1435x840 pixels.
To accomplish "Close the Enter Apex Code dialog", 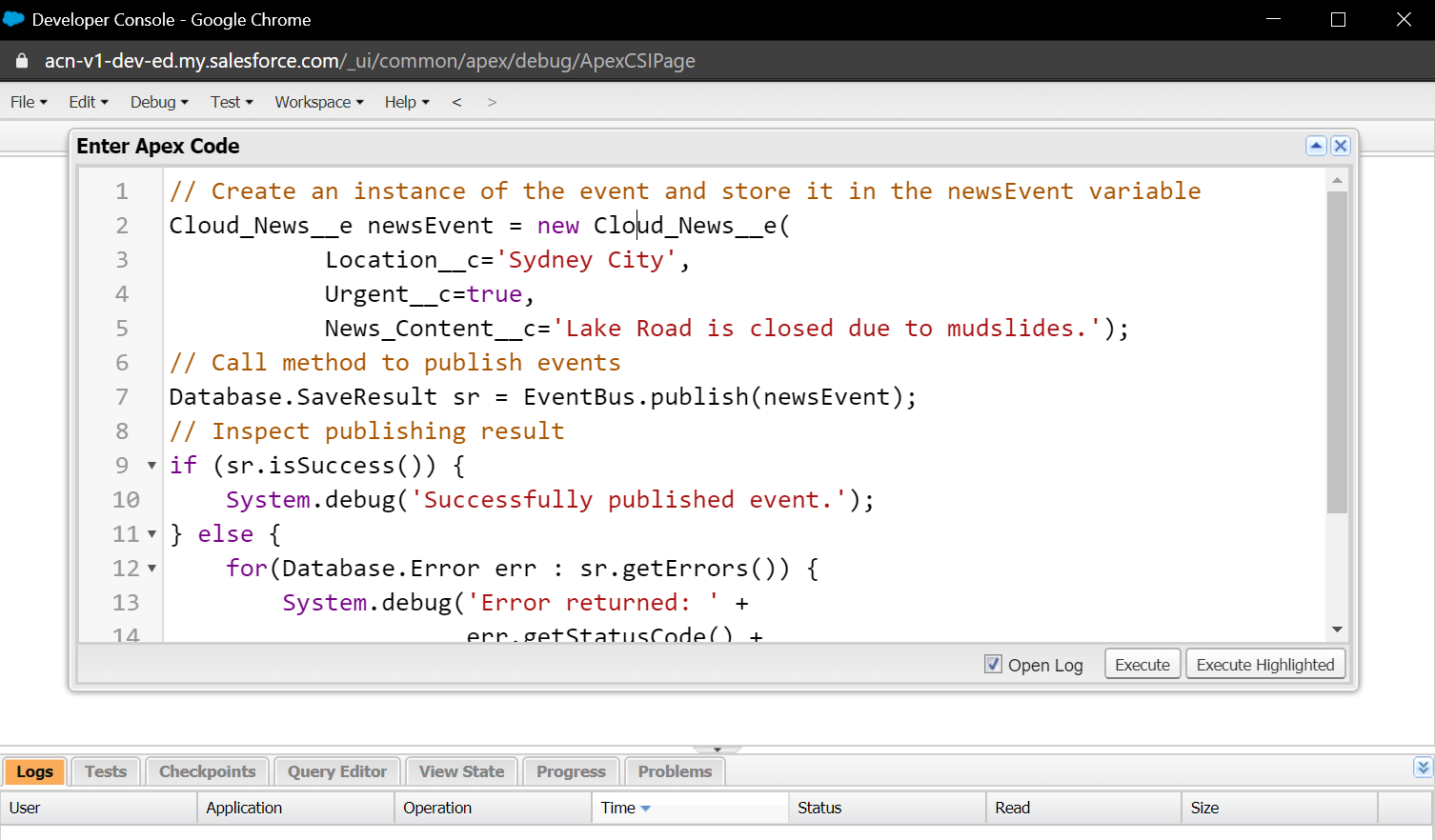I will tap(1340, 146).
